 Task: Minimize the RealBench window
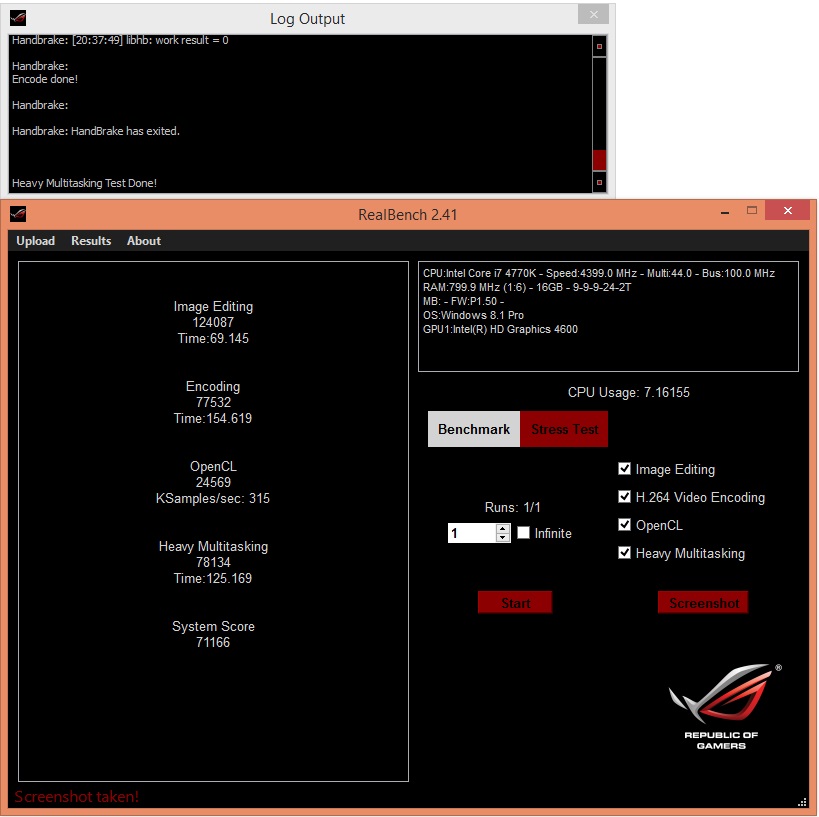724,212
